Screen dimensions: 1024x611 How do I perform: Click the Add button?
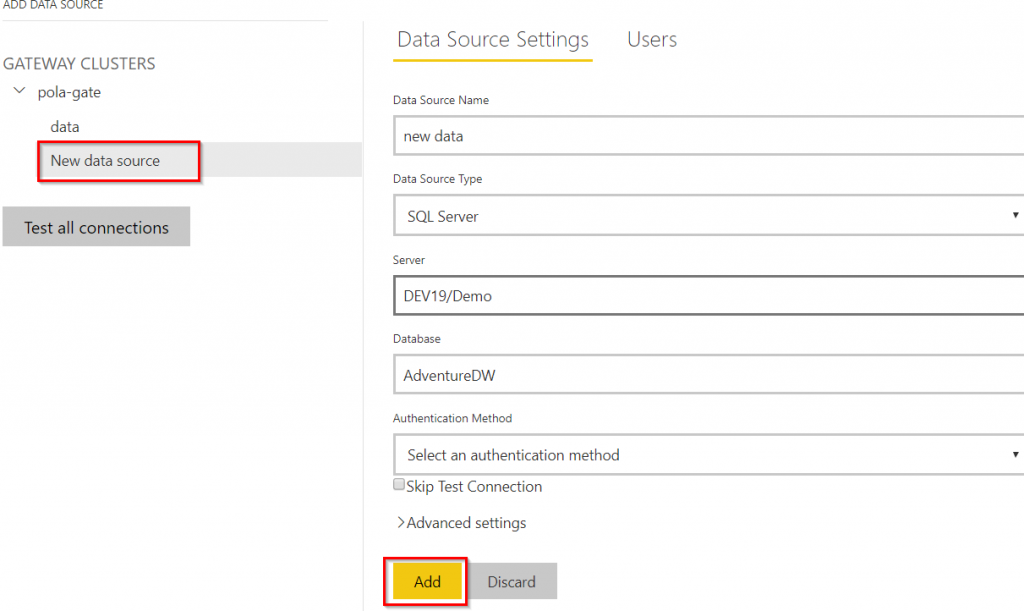pyautogui.click(x=426, y=581)
